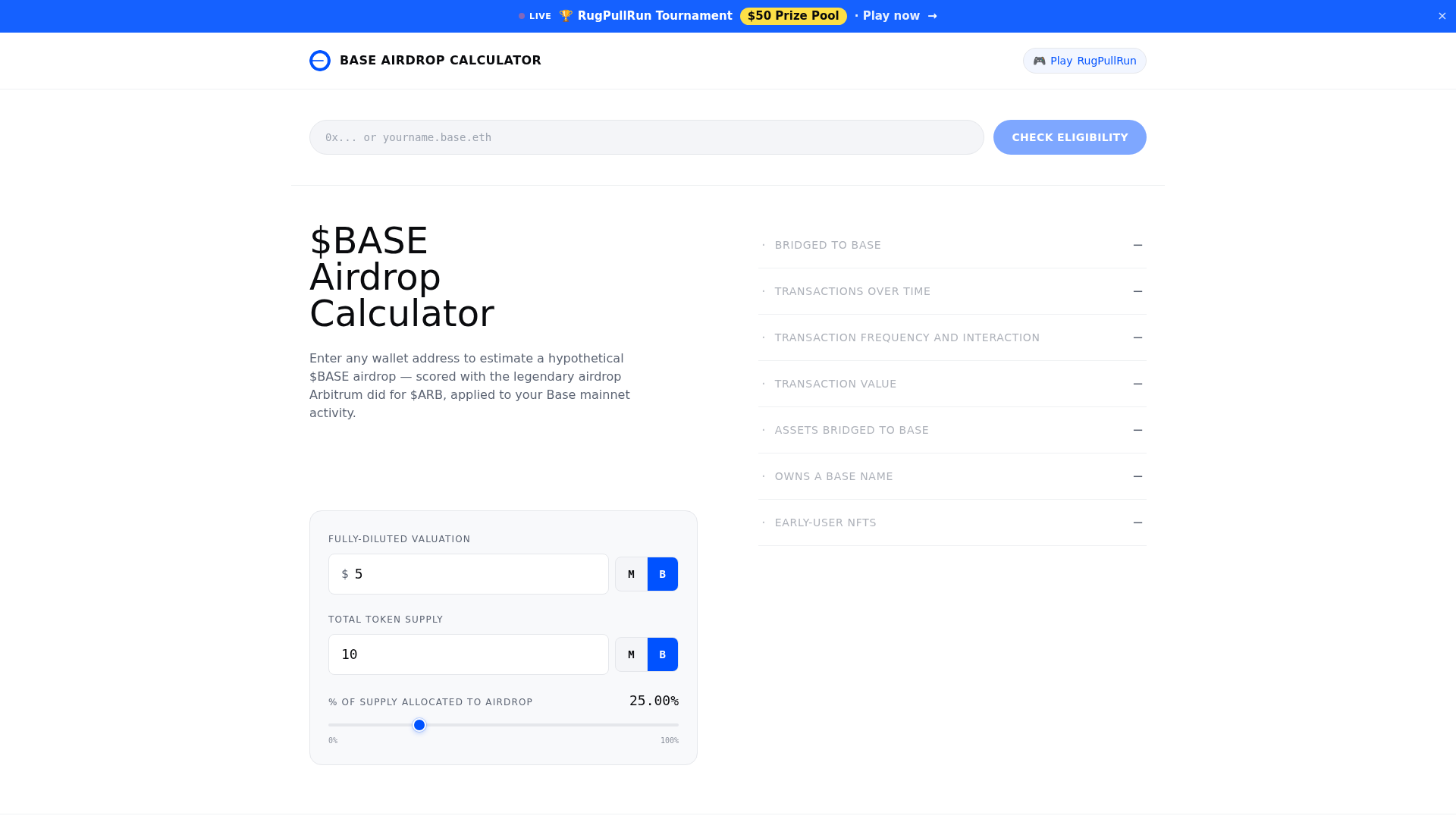
Task: Select B unit for Total Token Supply
Action: 663,654
